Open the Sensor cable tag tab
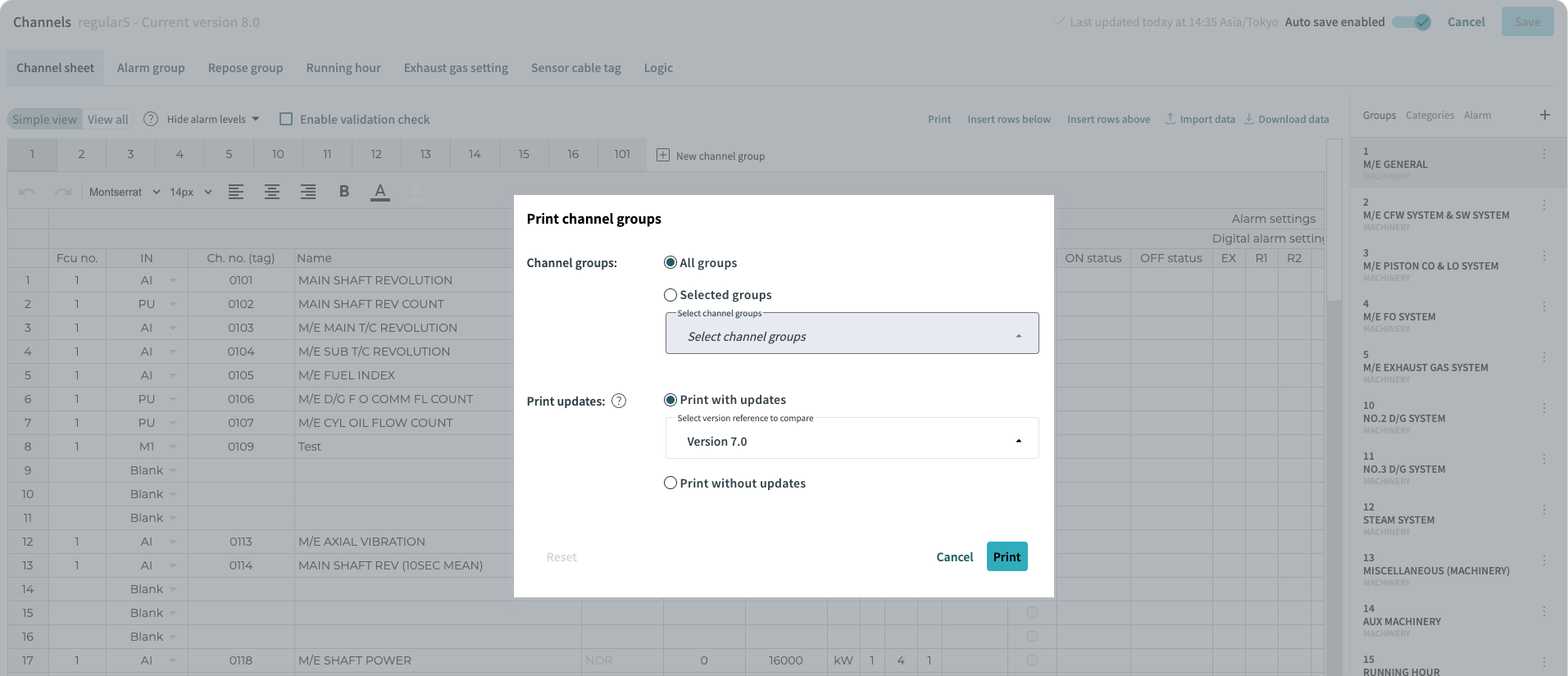 [x=576, y=68]
